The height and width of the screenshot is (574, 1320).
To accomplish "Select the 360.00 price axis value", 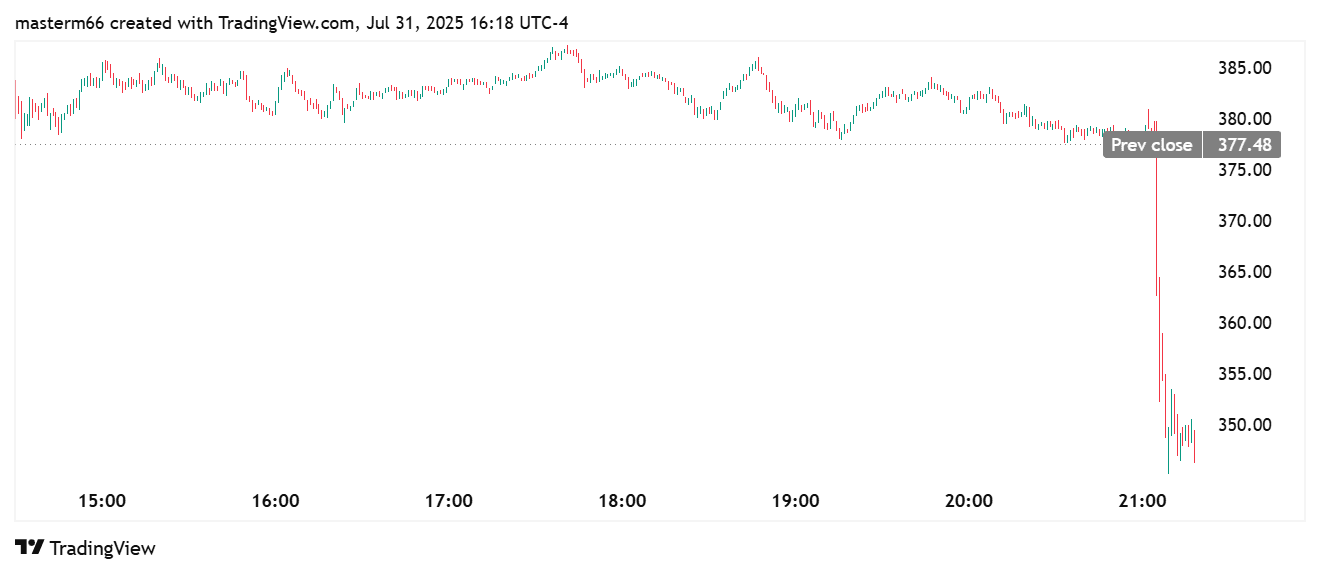I will pyautogui.click(x=1244, y=323).
